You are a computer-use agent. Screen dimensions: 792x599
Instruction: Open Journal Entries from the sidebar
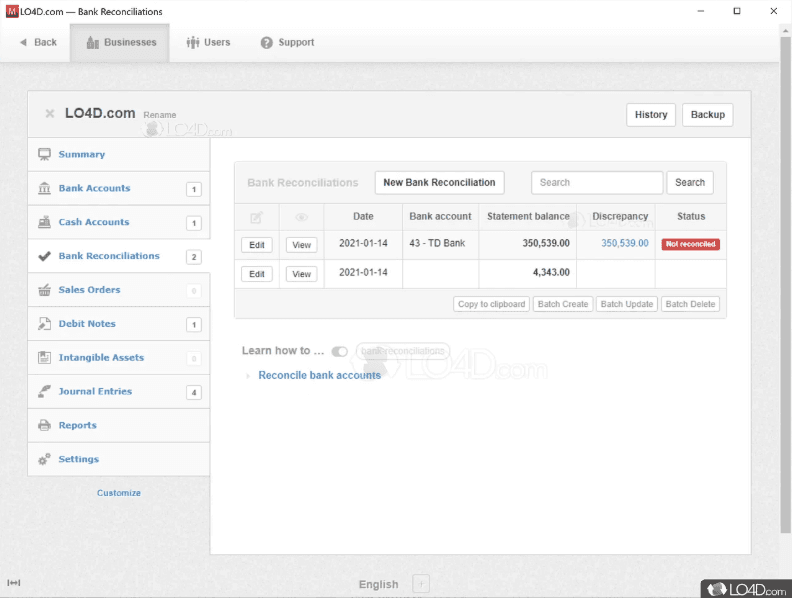[x=119, y=391]
